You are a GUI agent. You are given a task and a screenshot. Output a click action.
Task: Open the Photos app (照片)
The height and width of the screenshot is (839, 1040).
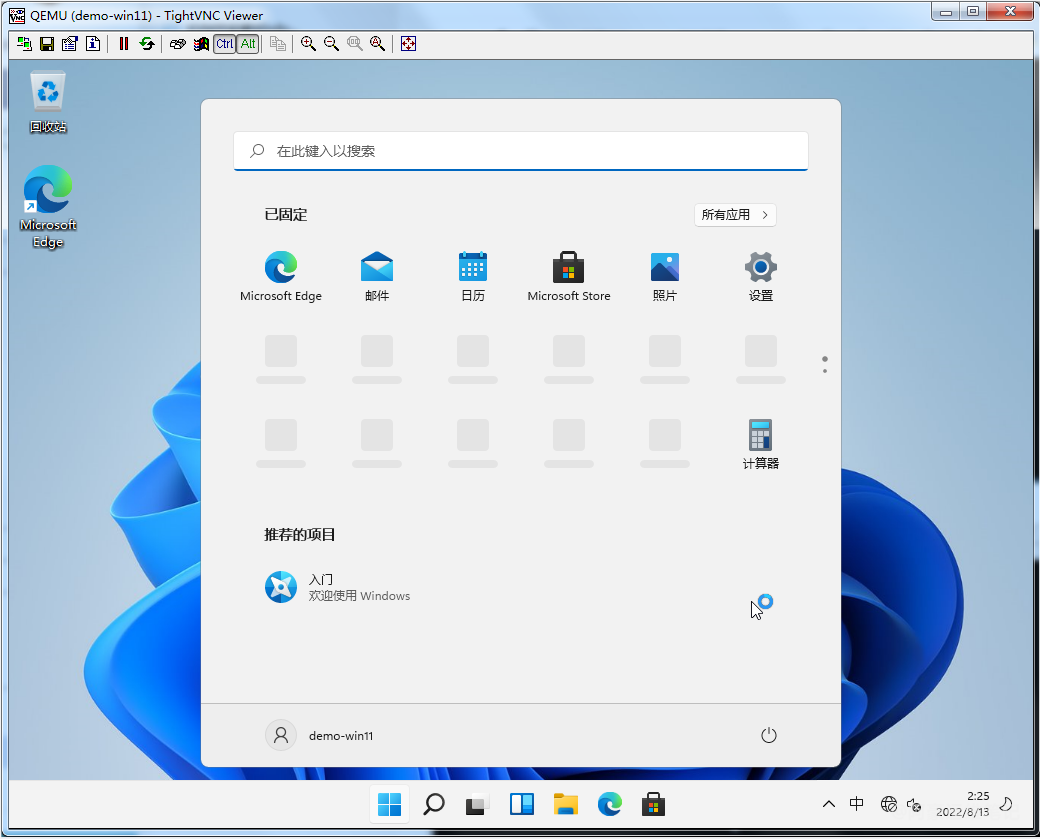(664, 275)
